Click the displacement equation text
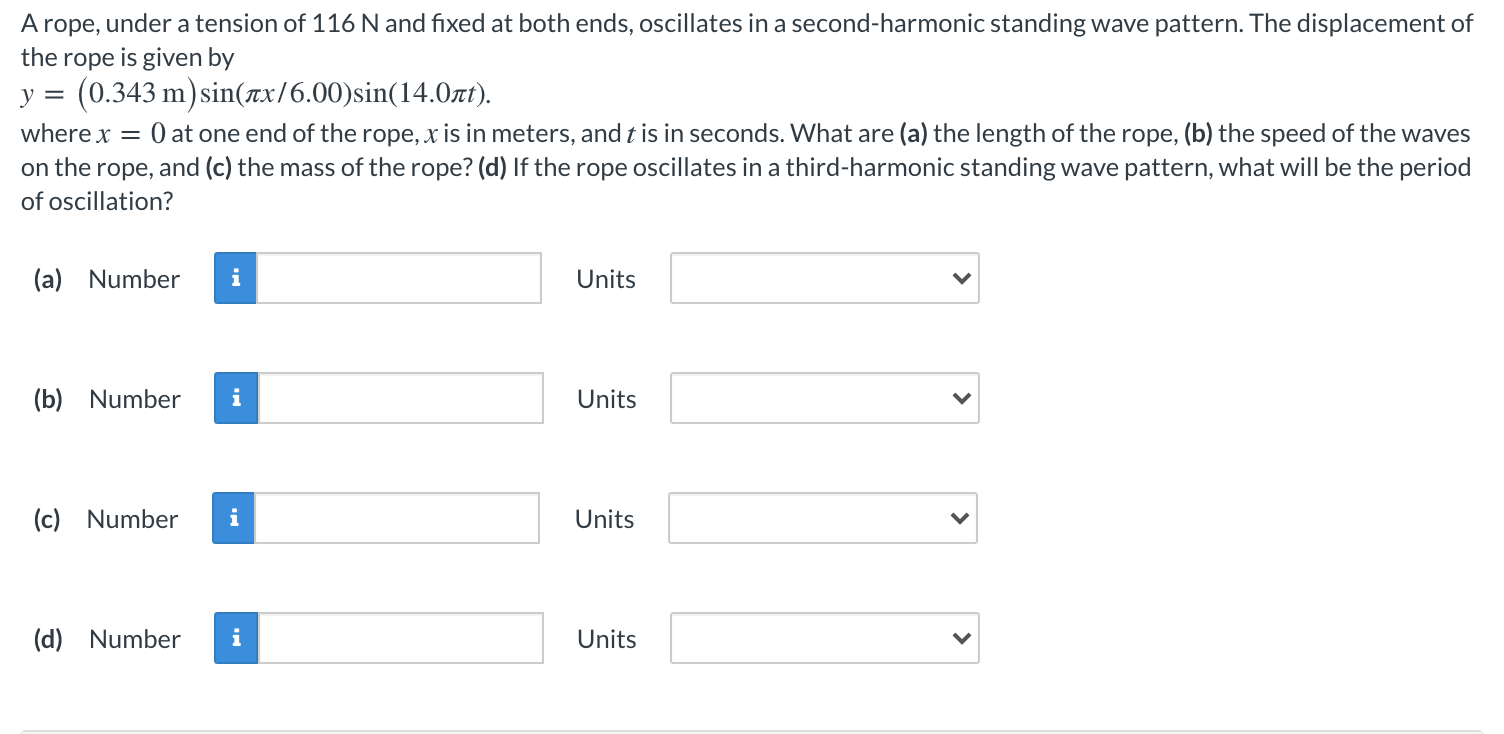Screen dimensions: 1504x734 point(256,94)
